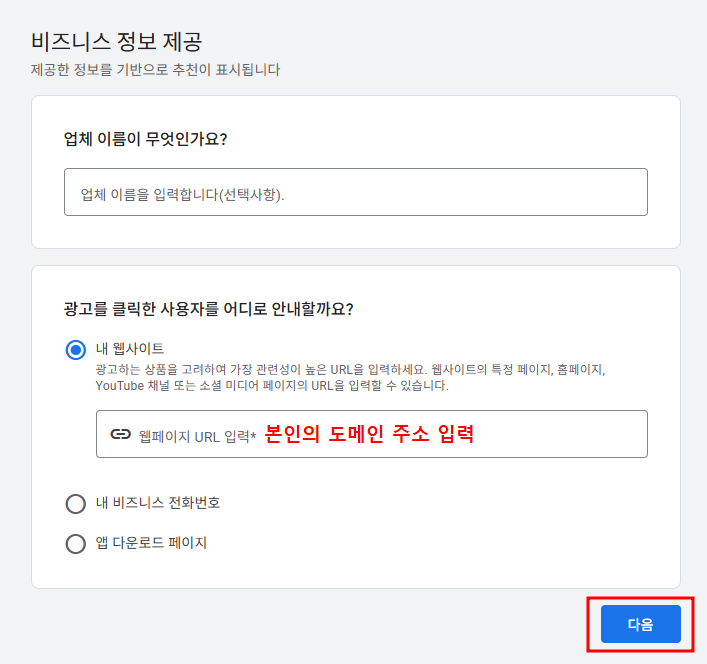
Task: Click the 웹페이지 URL 입력 text field
Action: (372, 434)
